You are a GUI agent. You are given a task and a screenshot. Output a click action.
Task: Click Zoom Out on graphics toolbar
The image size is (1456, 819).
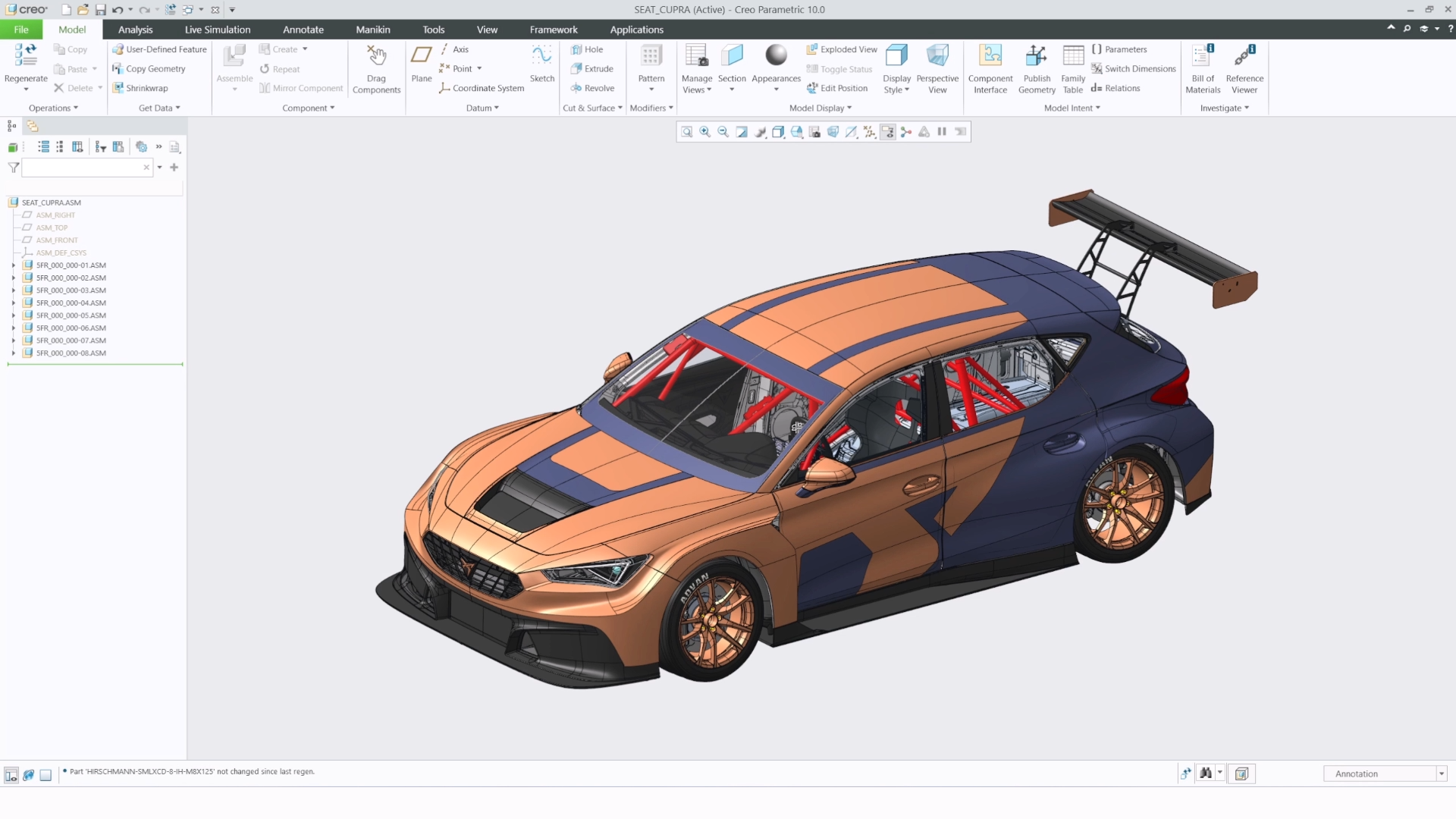[723, 132]
